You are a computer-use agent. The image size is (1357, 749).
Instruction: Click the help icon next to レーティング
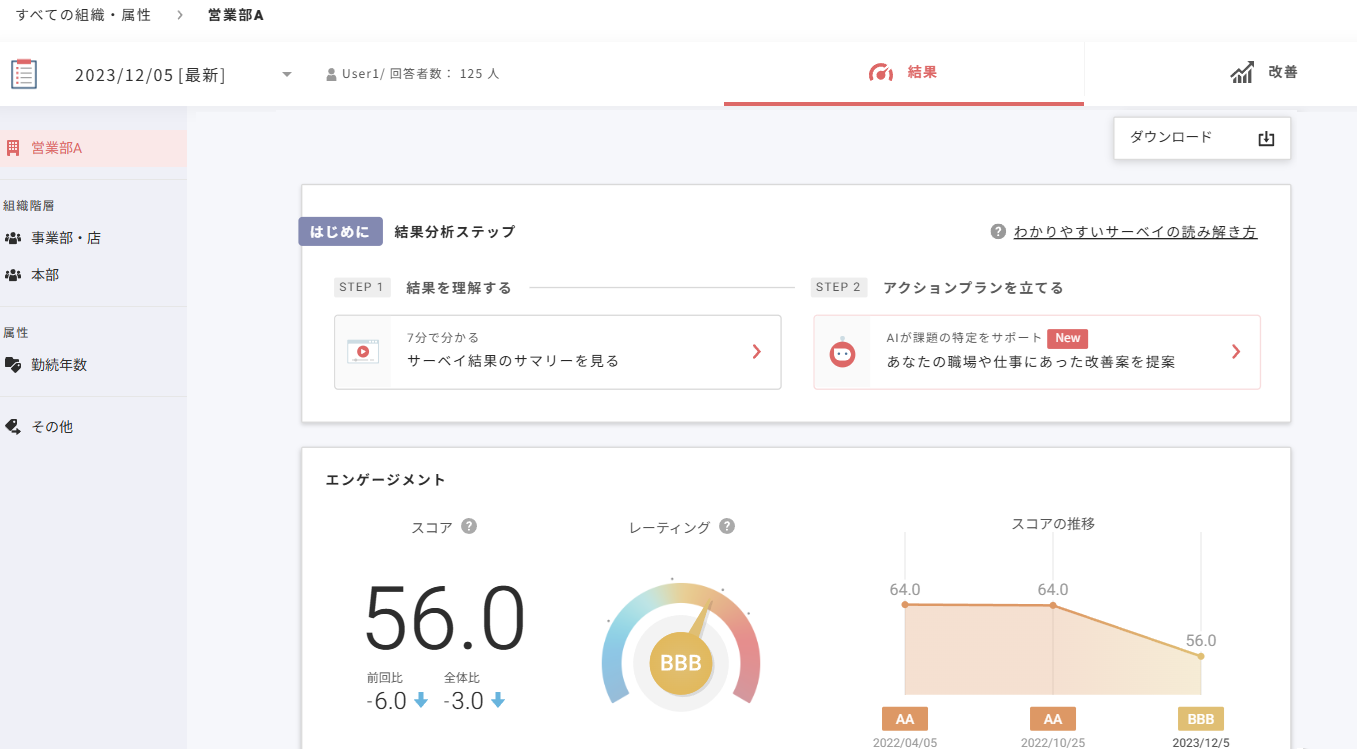pyautogui.click(x=727, y=526)
